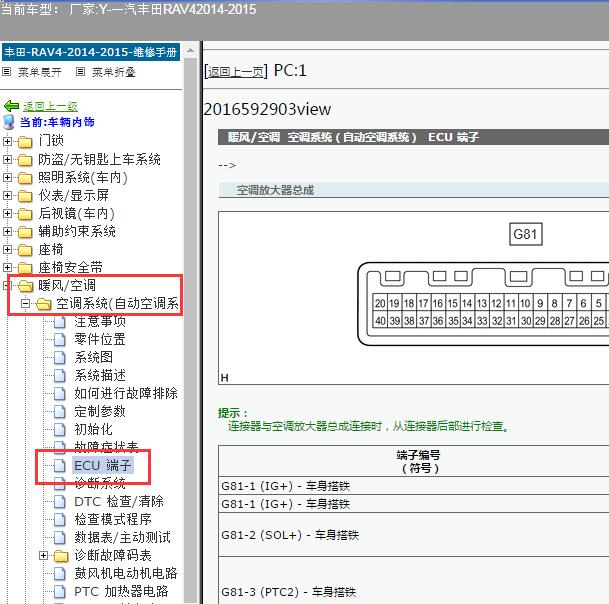Viewport: 609px width, 604px height.
Task: Click the DTC 检查/清除 page icon
Action: 59,501
